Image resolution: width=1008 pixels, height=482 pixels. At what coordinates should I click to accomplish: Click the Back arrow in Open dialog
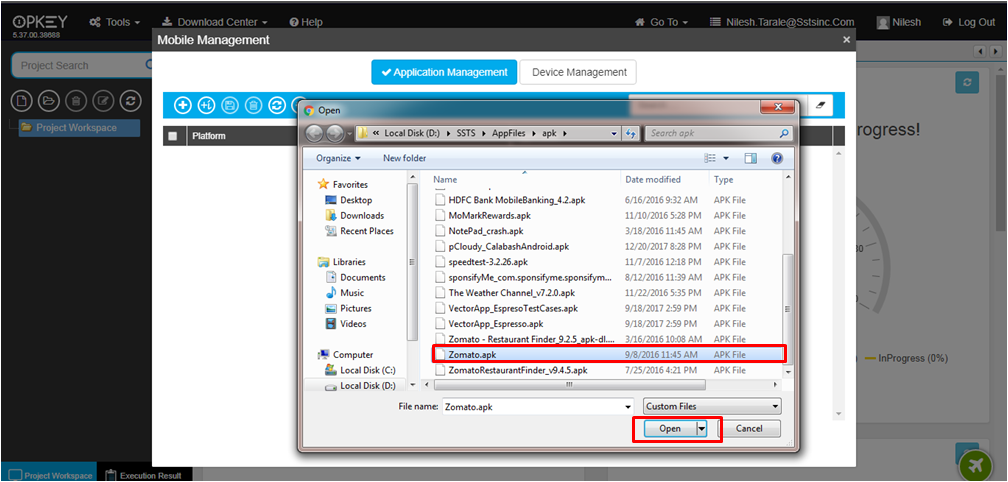314,134
